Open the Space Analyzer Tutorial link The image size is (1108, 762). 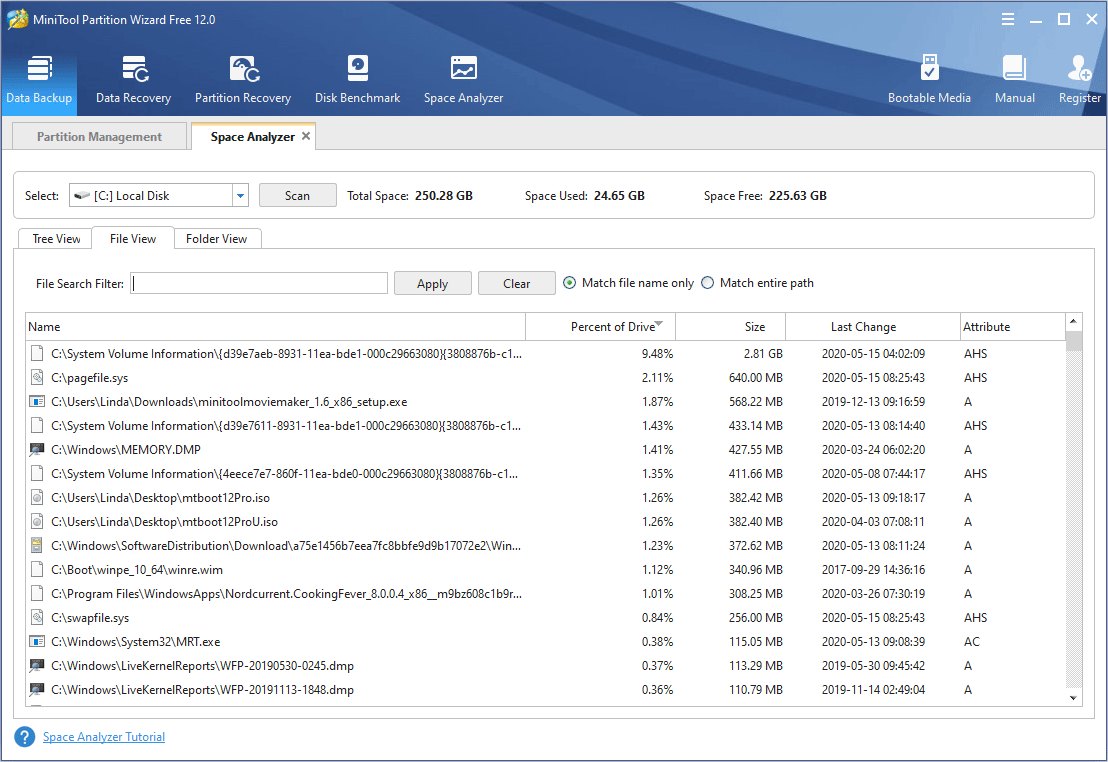click(104, 737)
